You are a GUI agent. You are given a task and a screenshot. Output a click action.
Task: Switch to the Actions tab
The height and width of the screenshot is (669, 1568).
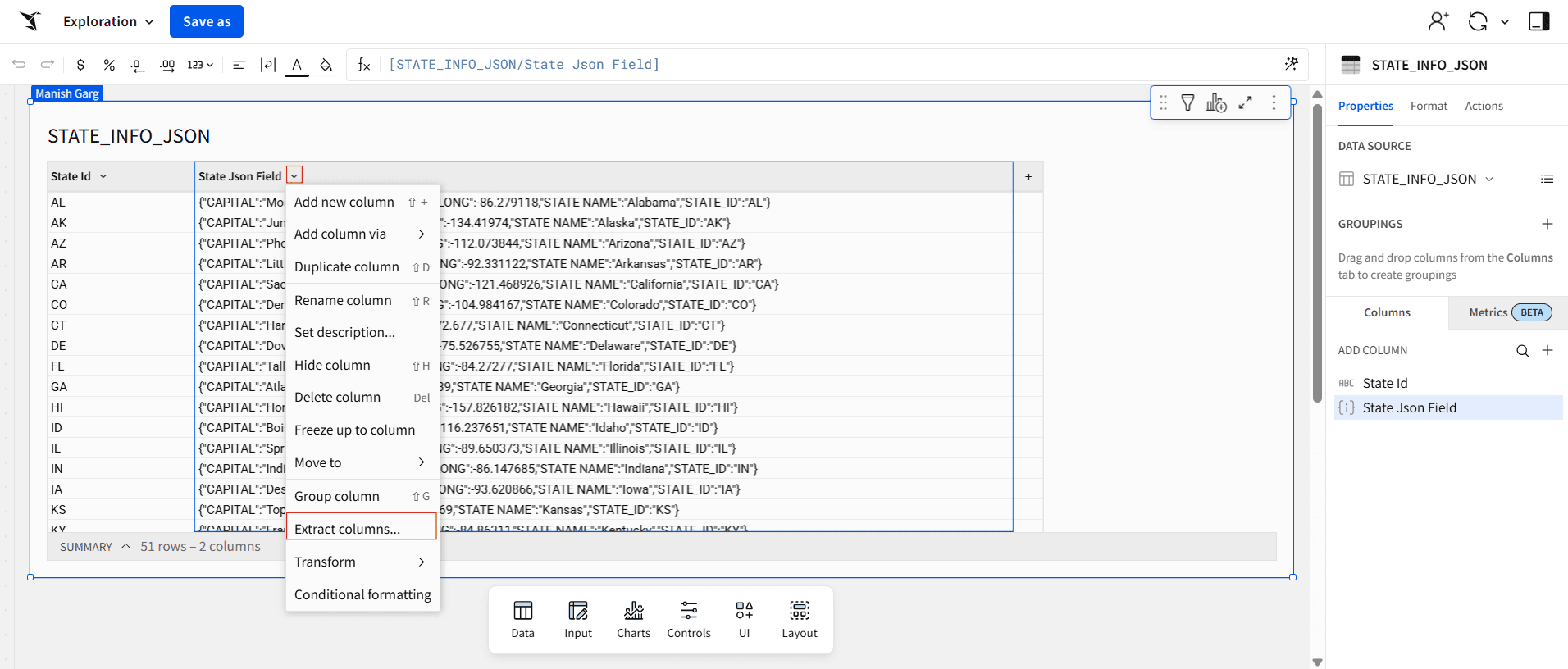(1484, 107)
